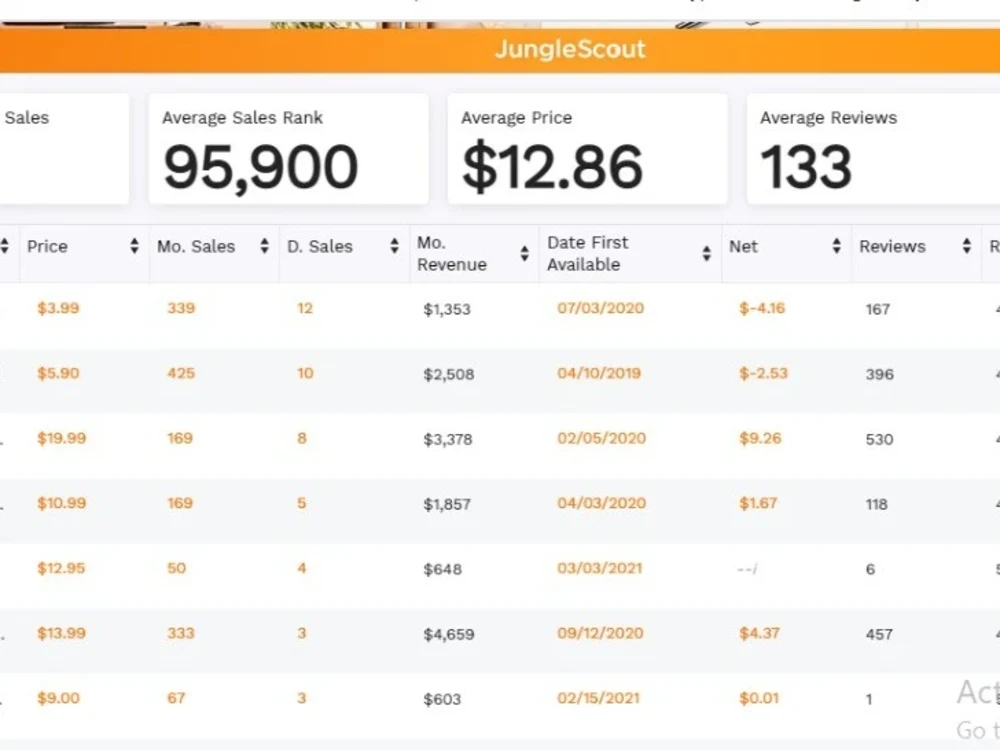Click net value $1.67
The image size is (1000, 750).
758,503
